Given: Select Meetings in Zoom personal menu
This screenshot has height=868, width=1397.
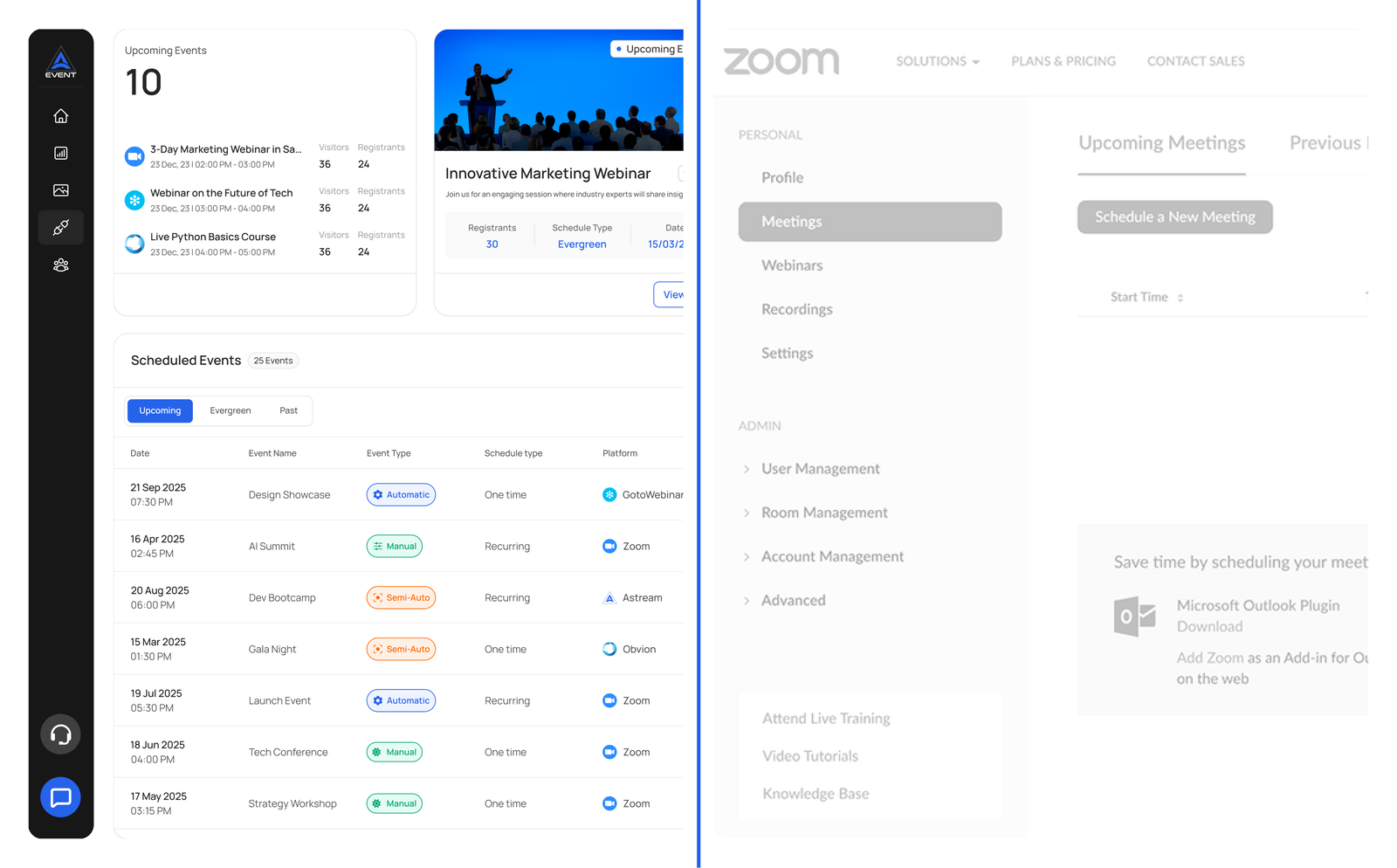Looking at the screenshot, I should pyautogui.click(x=870, y=222).
